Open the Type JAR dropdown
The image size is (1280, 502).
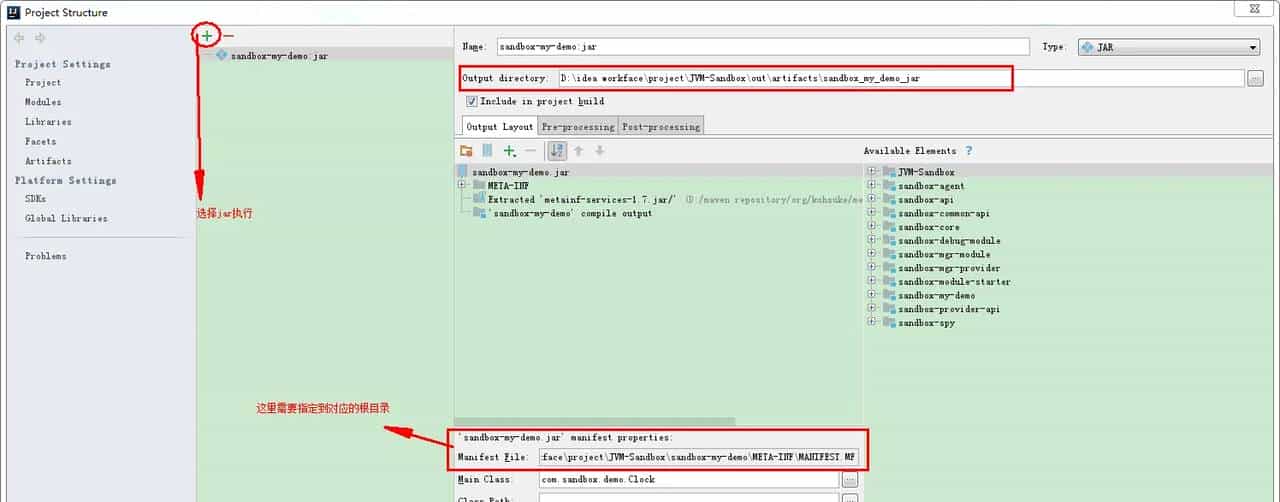1169,47
